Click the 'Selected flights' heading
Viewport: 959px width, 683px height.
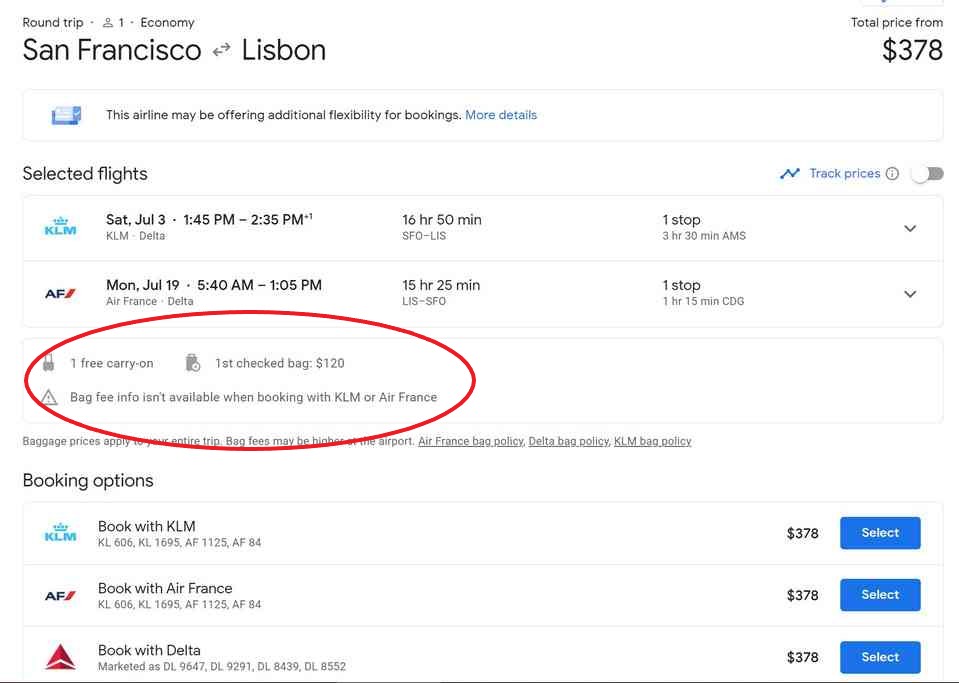pyautogui.click(x=85, y=174)
